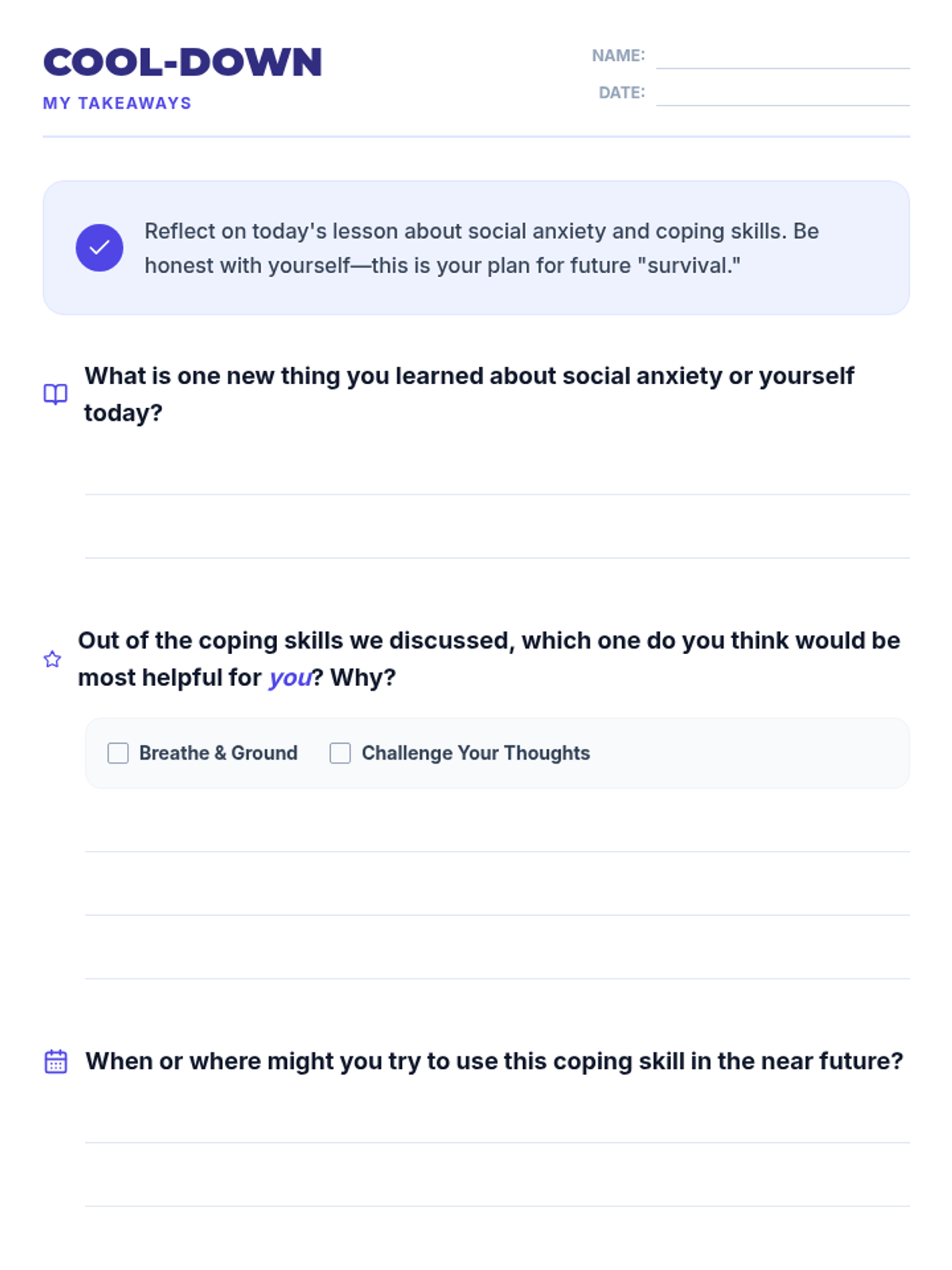Click the calendar icon
952x1270 pixels.
click(56, 1061)
